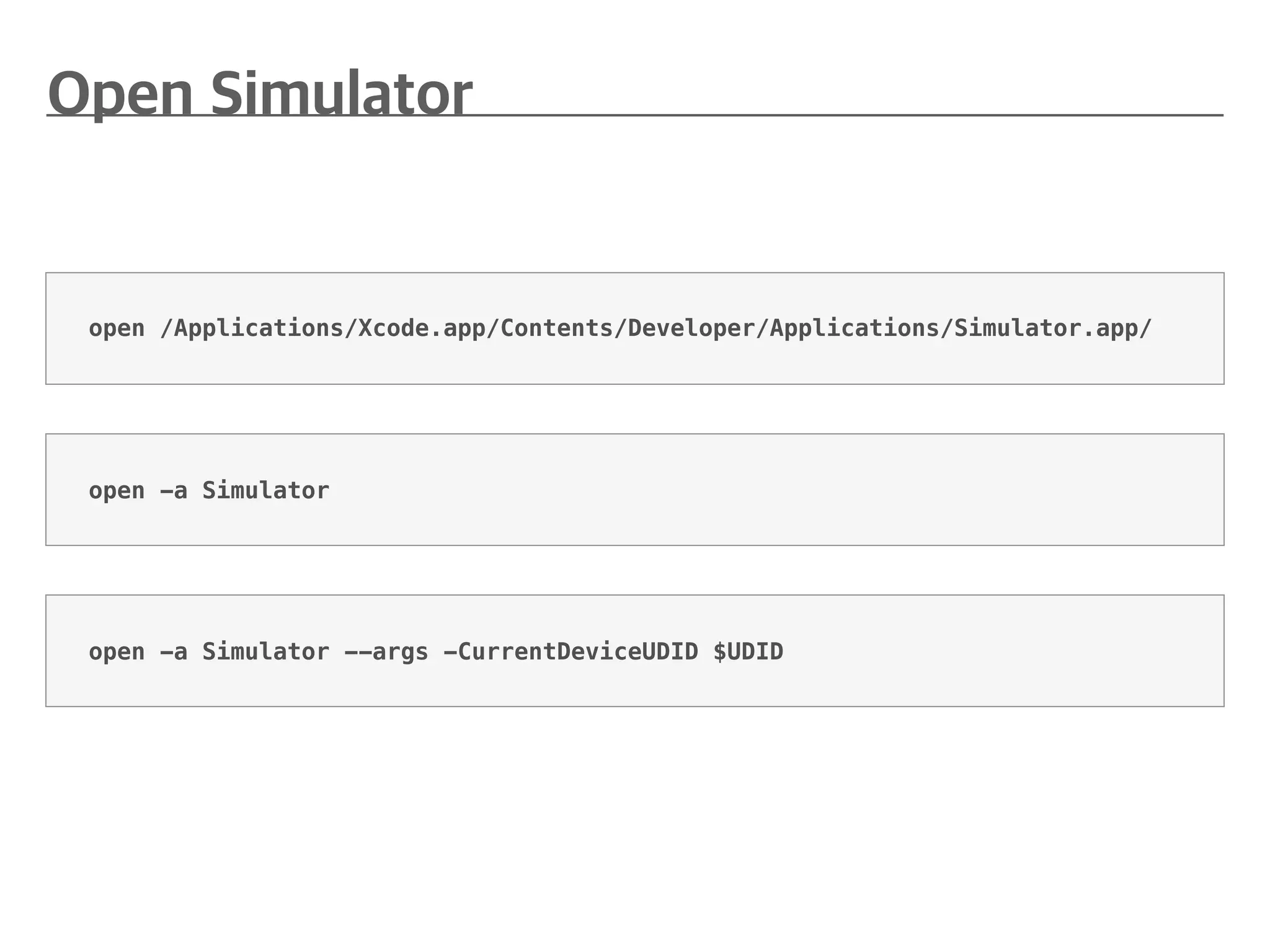Click "open" in the third command box
This screenshot has height=952, width=1270.
pyautogui.click(x=117, y=652)
